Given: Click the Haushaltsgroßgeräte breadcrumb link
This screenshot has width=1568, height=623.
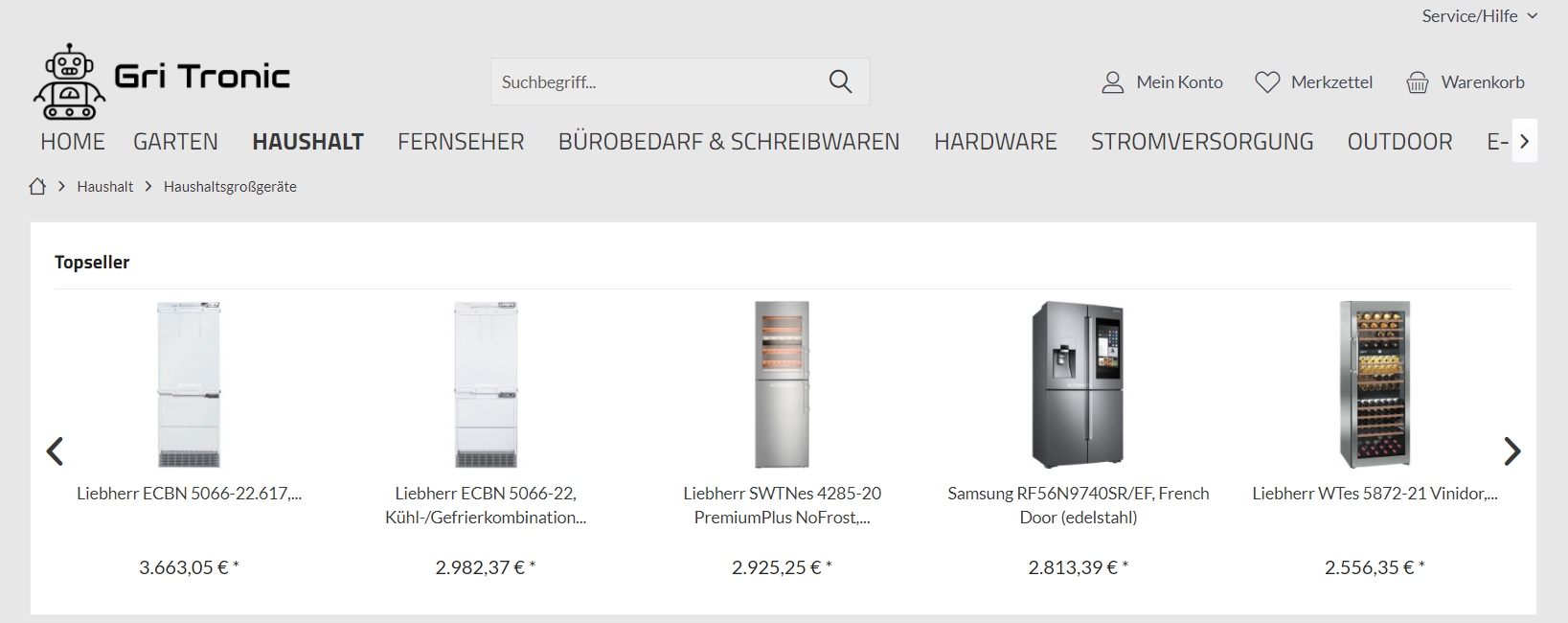Looking at the screenshot, I should tap(230, 187).
